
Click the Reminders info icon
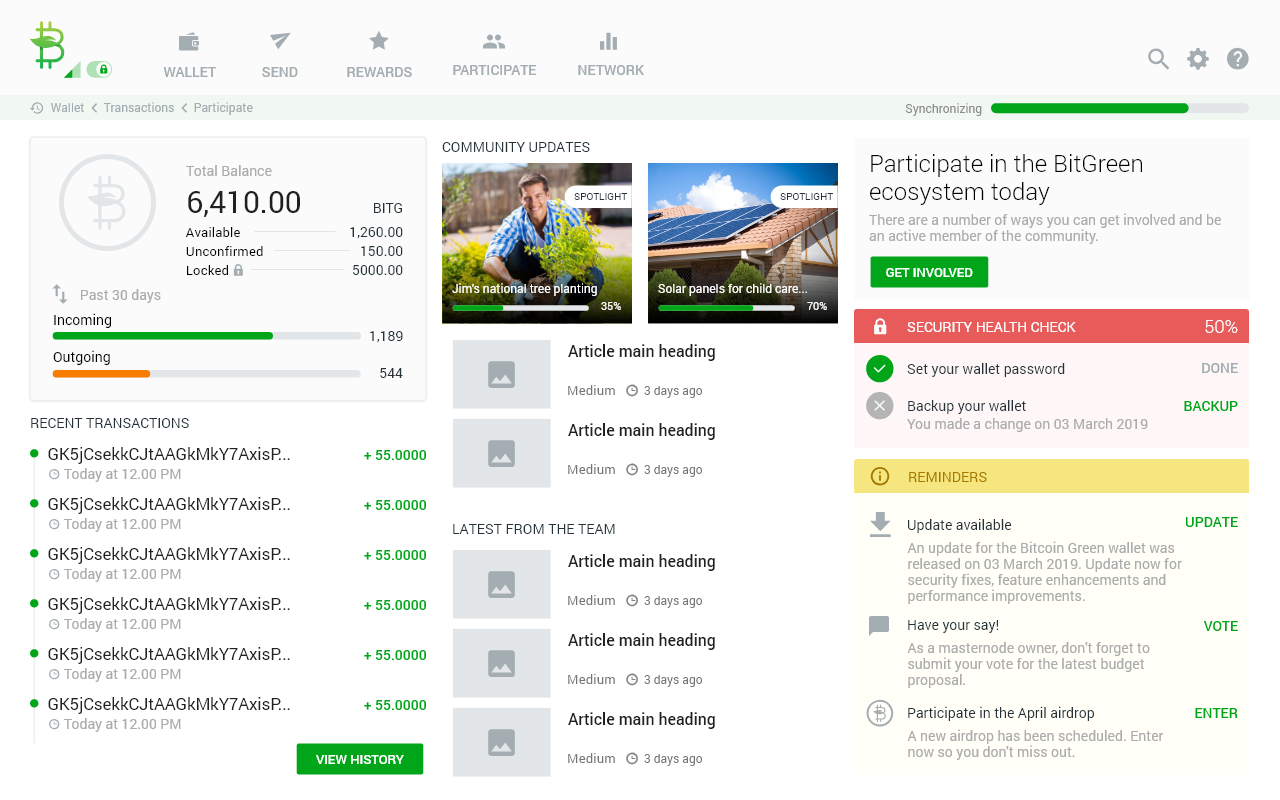880,476
